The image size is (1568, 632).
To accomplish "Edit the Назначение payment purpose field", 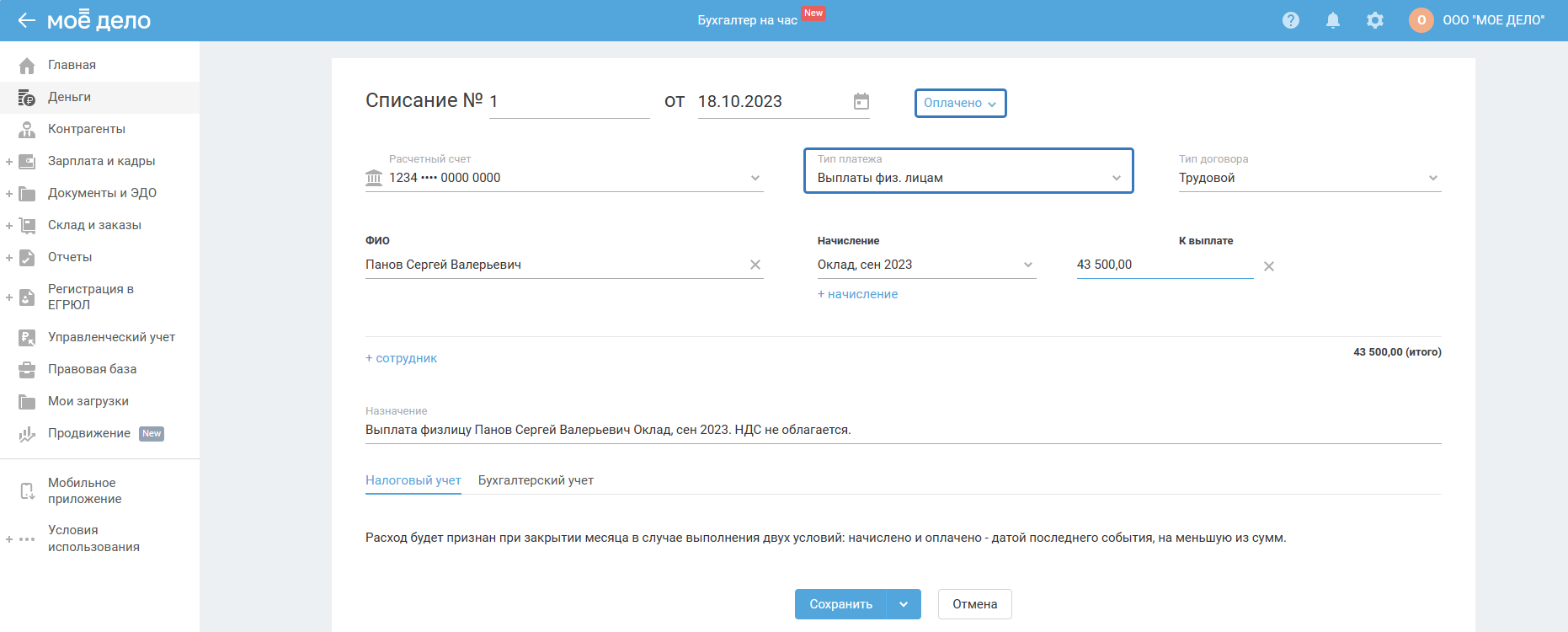I will (904, 430).
